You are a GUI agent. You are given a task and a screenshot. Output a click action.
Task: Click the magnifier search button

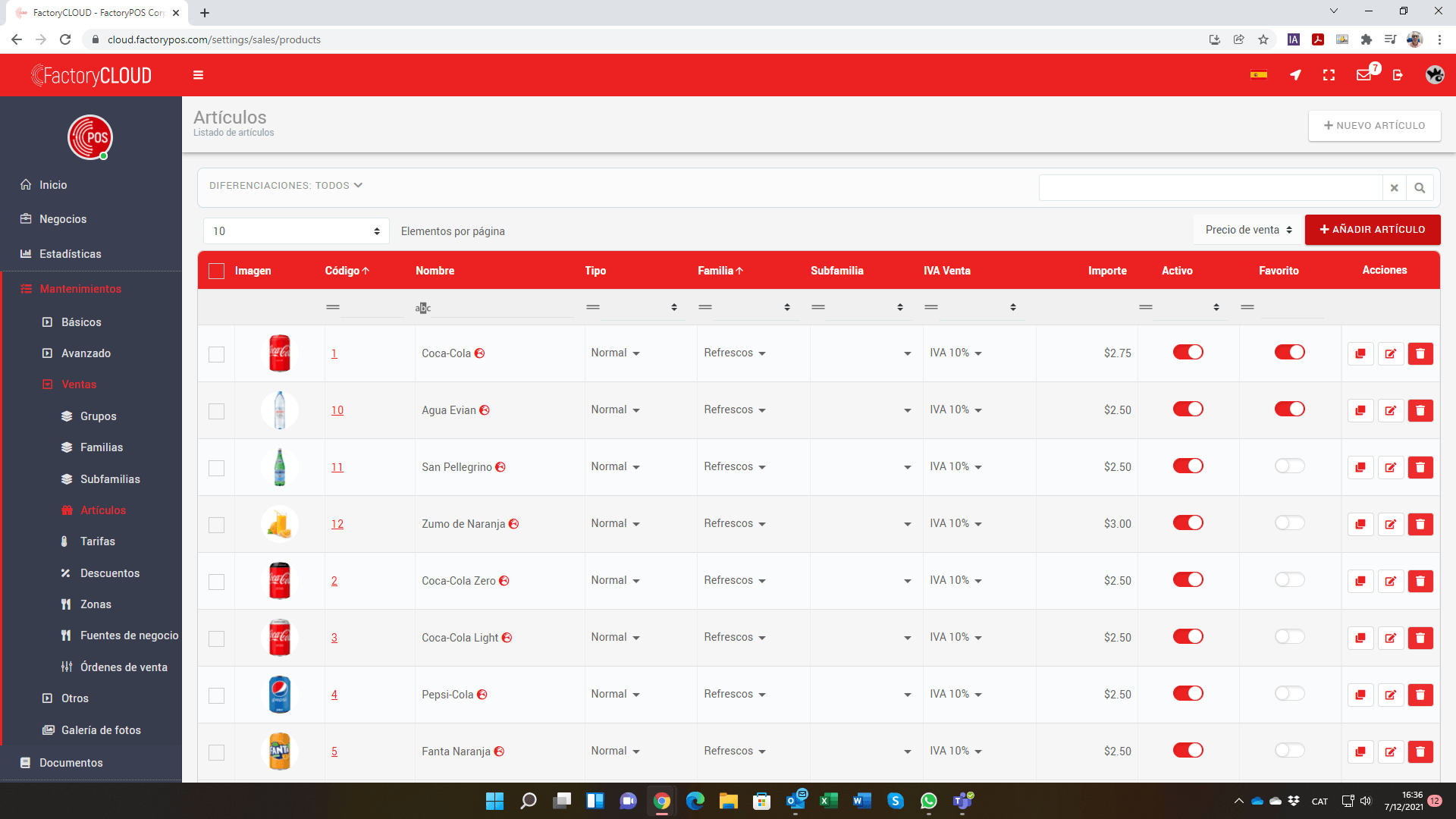coord(1420,188)
